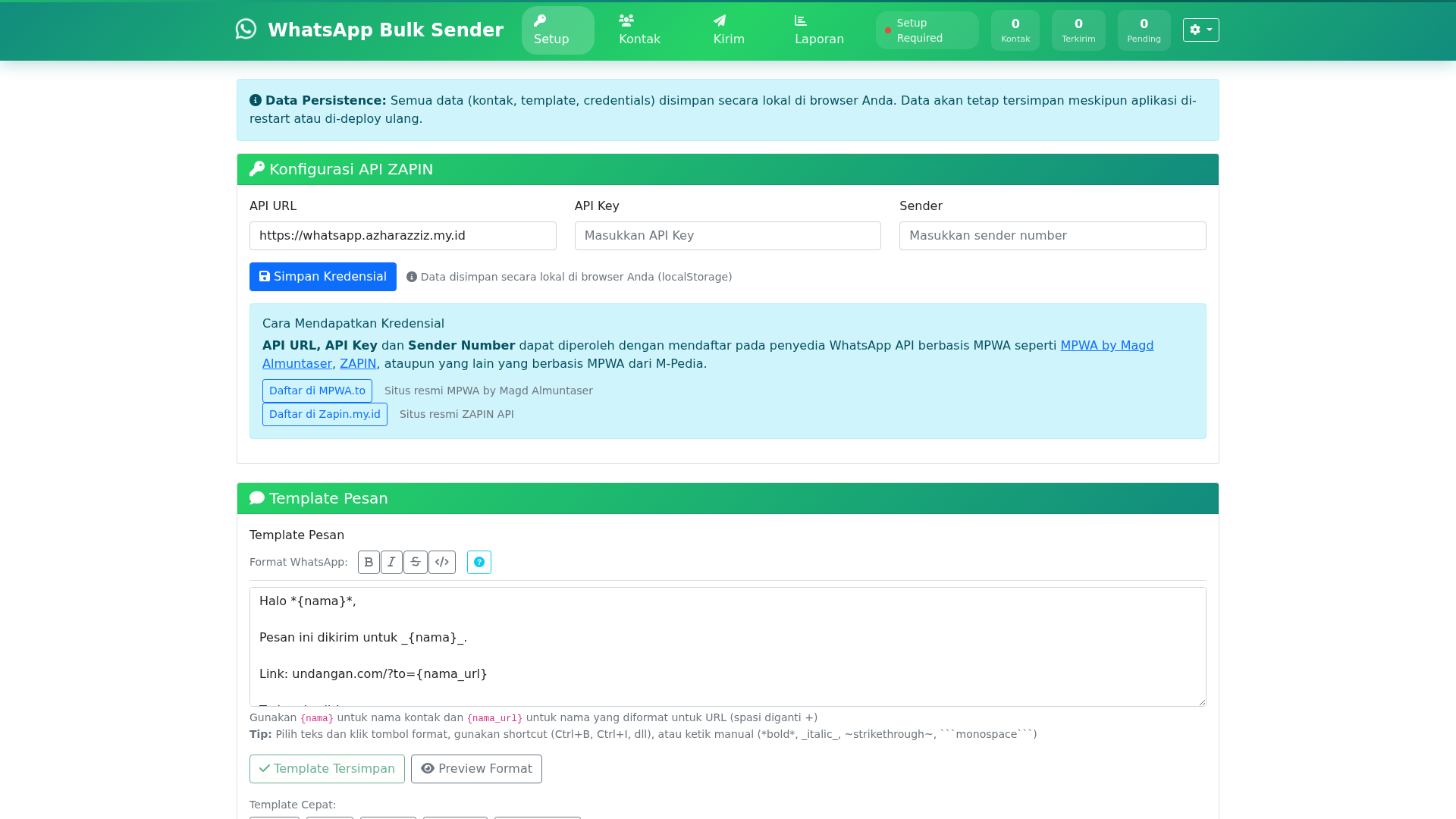Open the ZAPIN hyperlink
The width and height of the screenshot is (1456, 819).
coord(358,364)
